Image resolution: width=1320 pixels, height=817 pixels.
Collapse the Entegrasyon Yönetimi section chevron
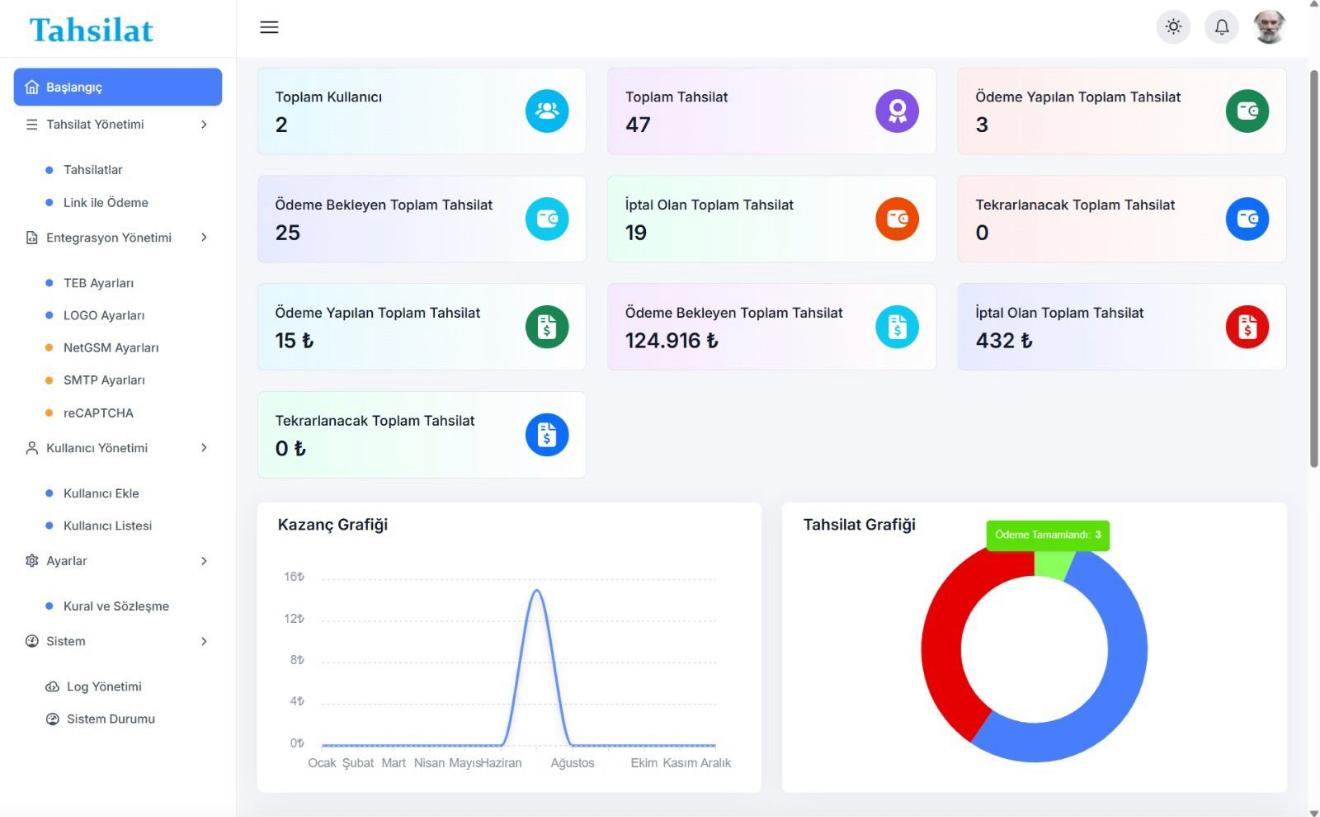[204, 238]
